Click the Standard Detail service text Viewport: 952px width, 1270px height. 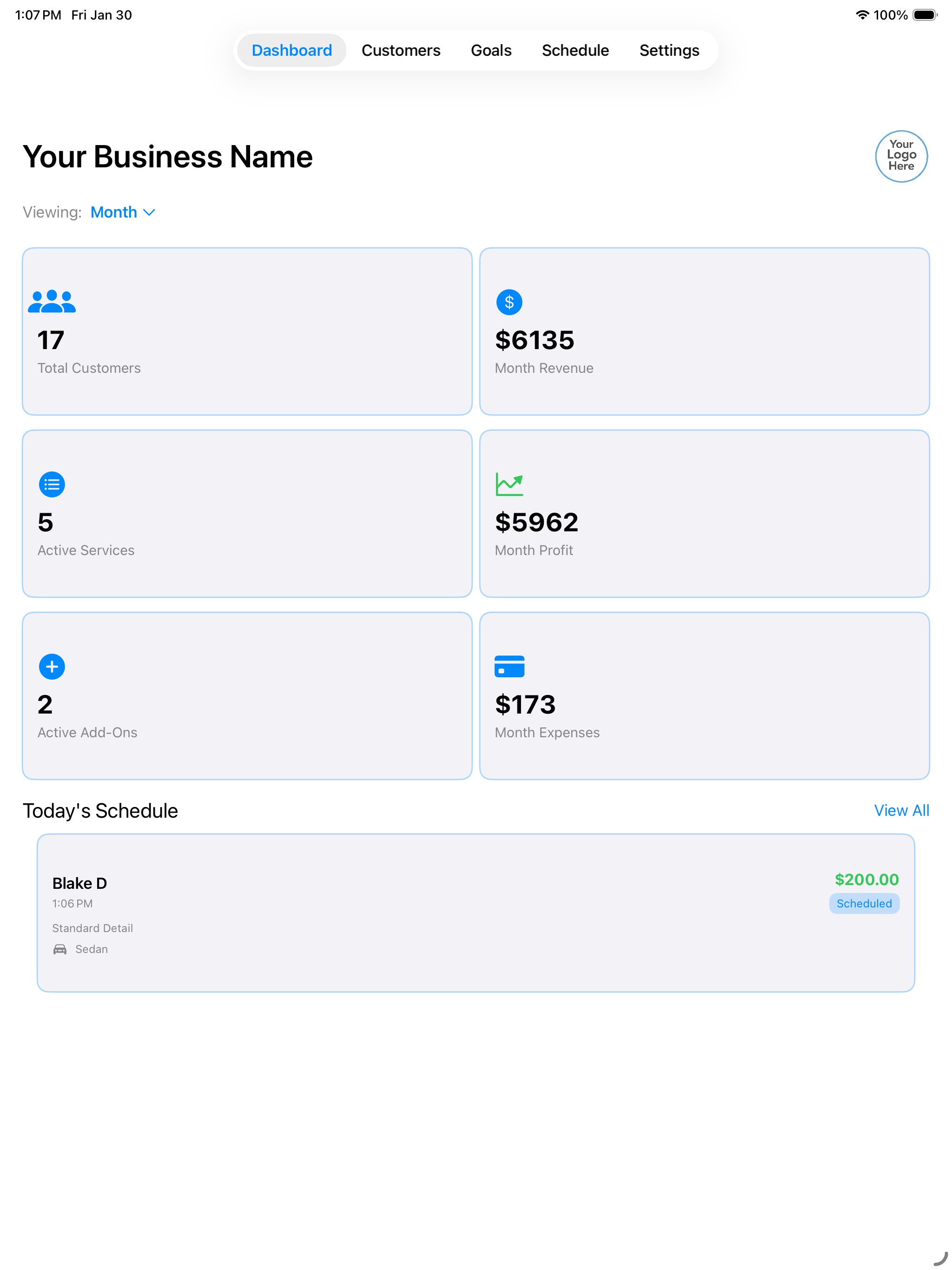[x=93, y=928]
